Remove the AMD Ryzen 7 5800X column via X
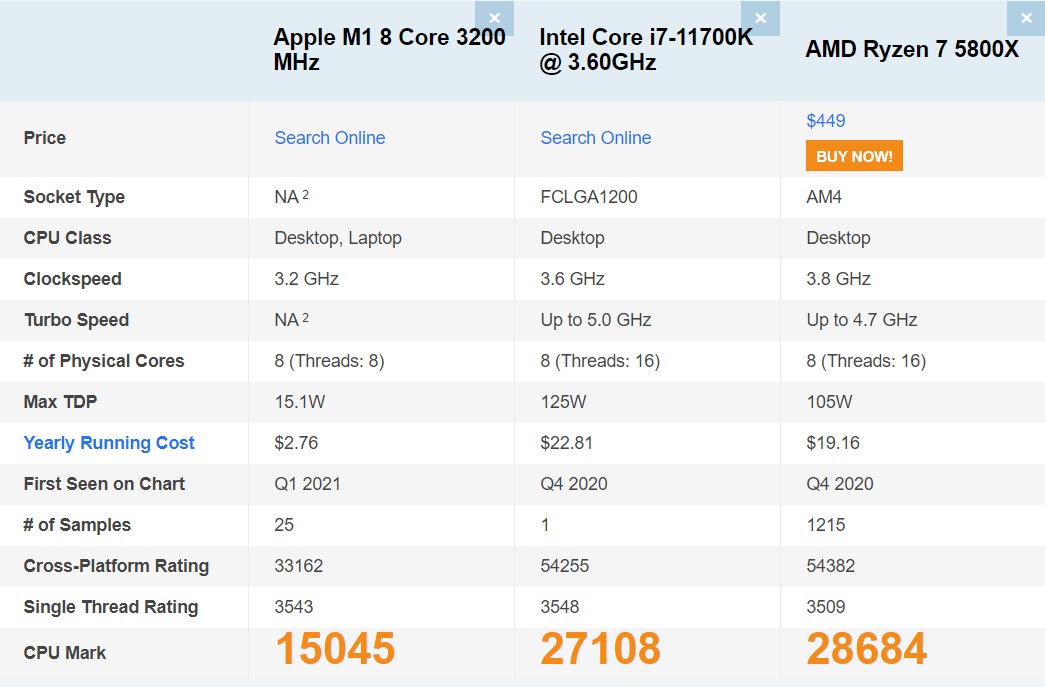Screen dimensions: 1045x687 pos(1026,18)
